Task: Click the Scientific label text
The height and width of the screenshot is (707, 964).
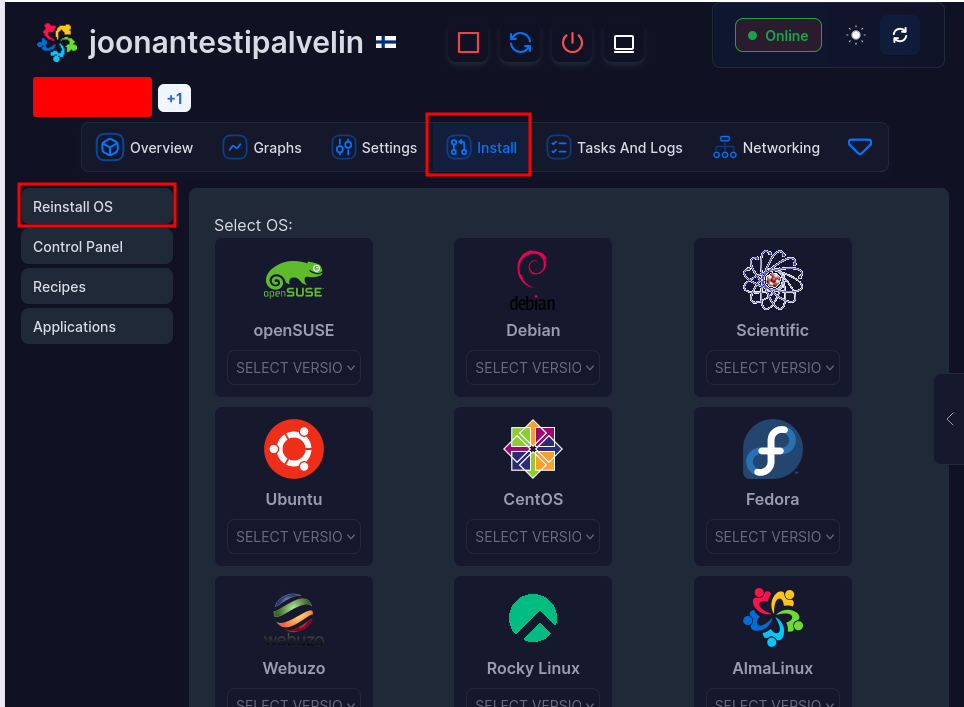Action: pos(772,330)
